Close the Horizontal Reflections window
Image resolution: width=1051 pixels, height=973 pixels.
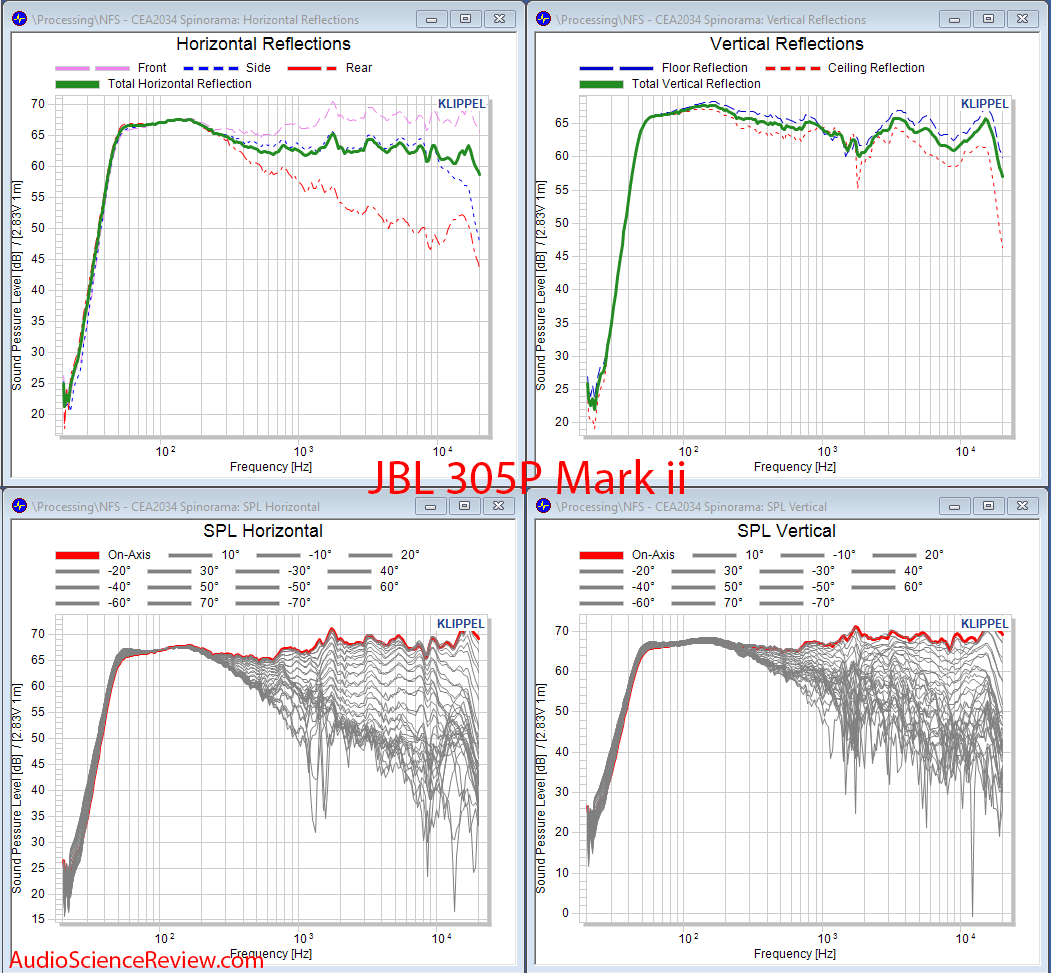coord(499,19)
